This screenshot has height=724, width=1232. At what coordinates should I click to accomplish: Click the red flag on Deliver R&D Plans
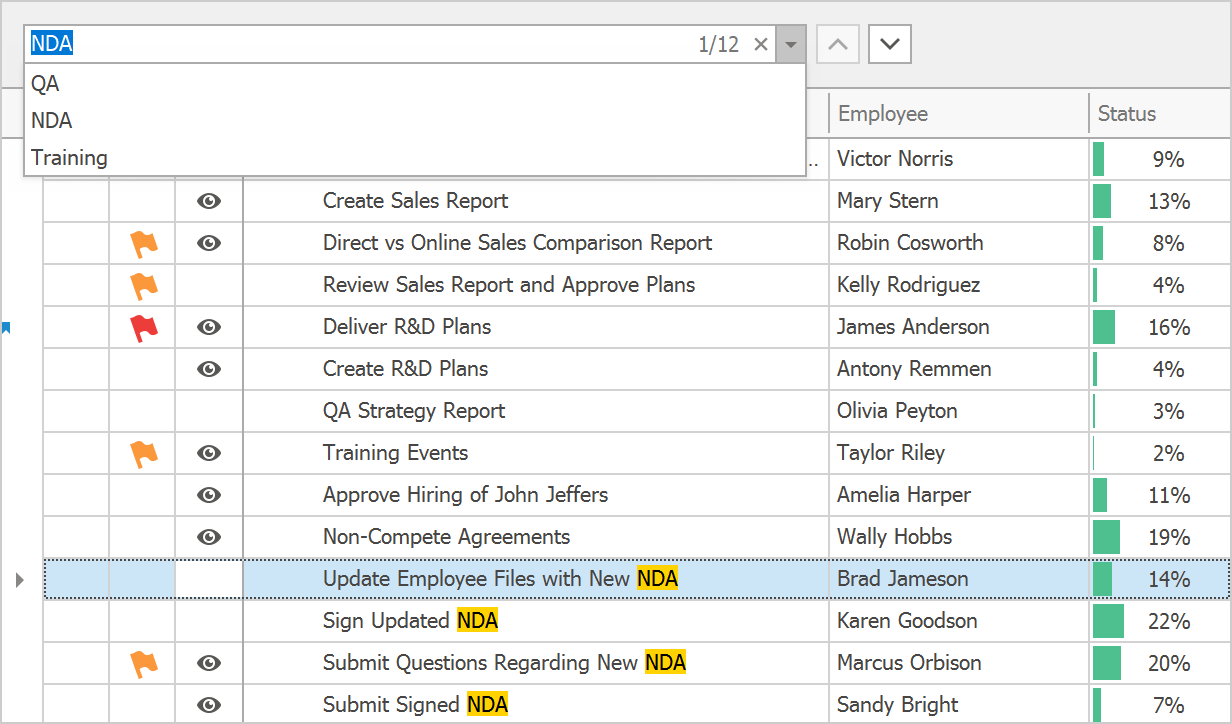point(144,328)
